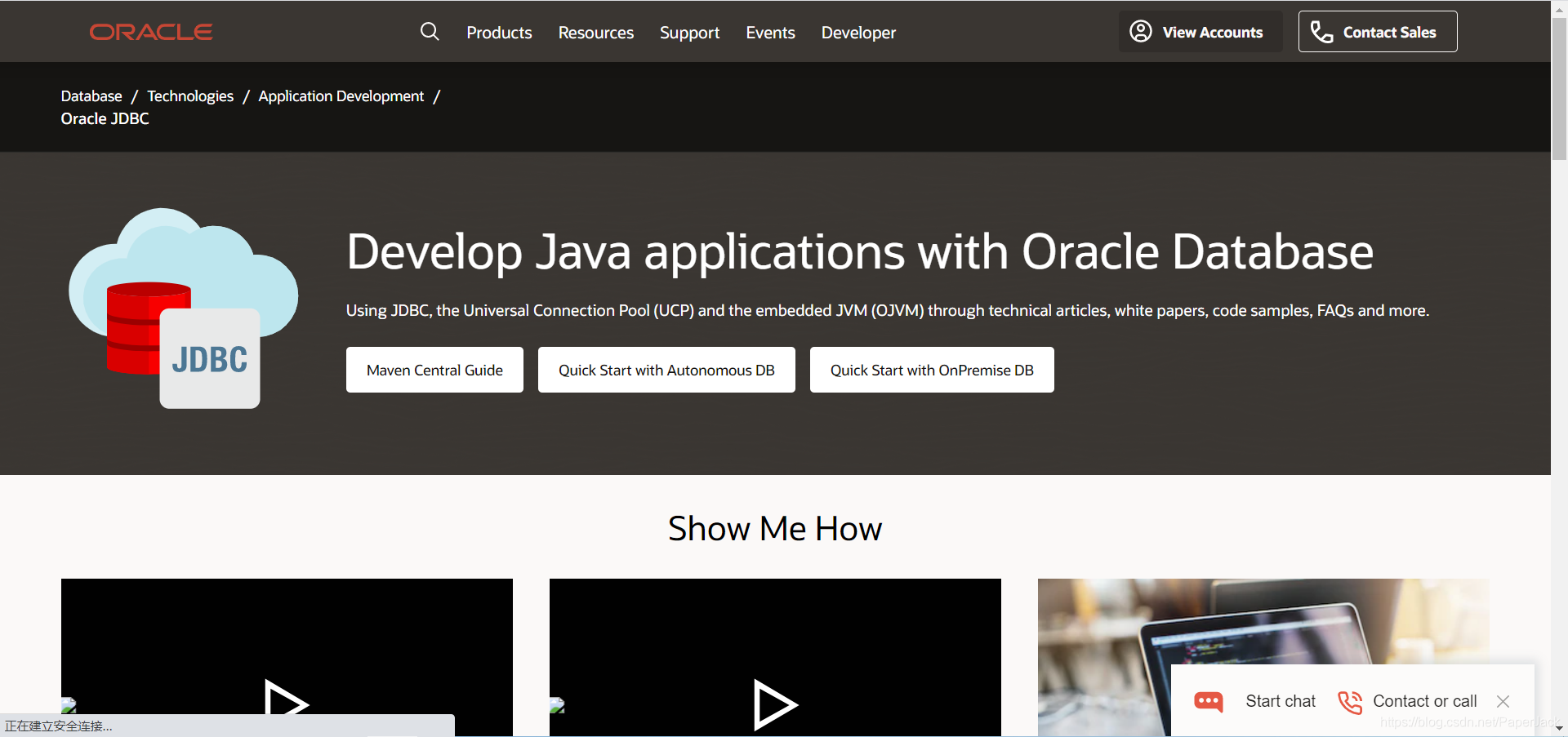The width and height of the screenshot is (1568, 737).
Task: Open Quick Start with OnPremise DB
Action: click(x=932, y=370)
